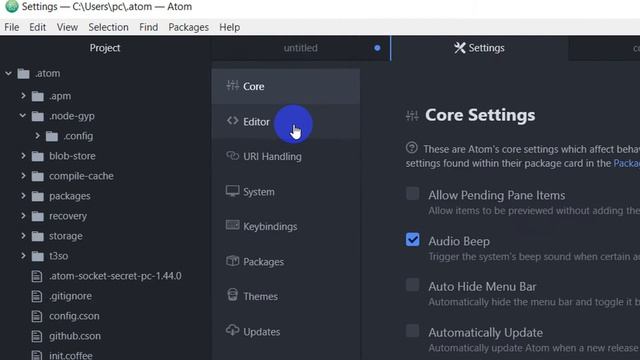Click the compile-cache folder icon
Screen dimensions: 640x360
pyautogui.click(x=38, y=176)
